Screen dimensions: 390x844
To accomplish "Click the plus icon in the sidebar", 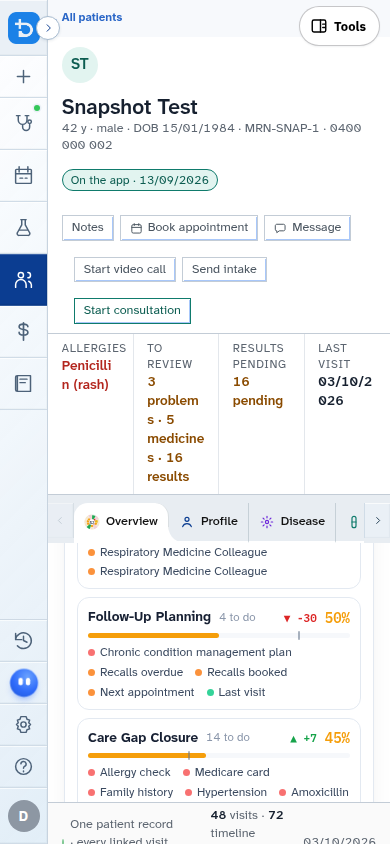I will coord(23,76).
